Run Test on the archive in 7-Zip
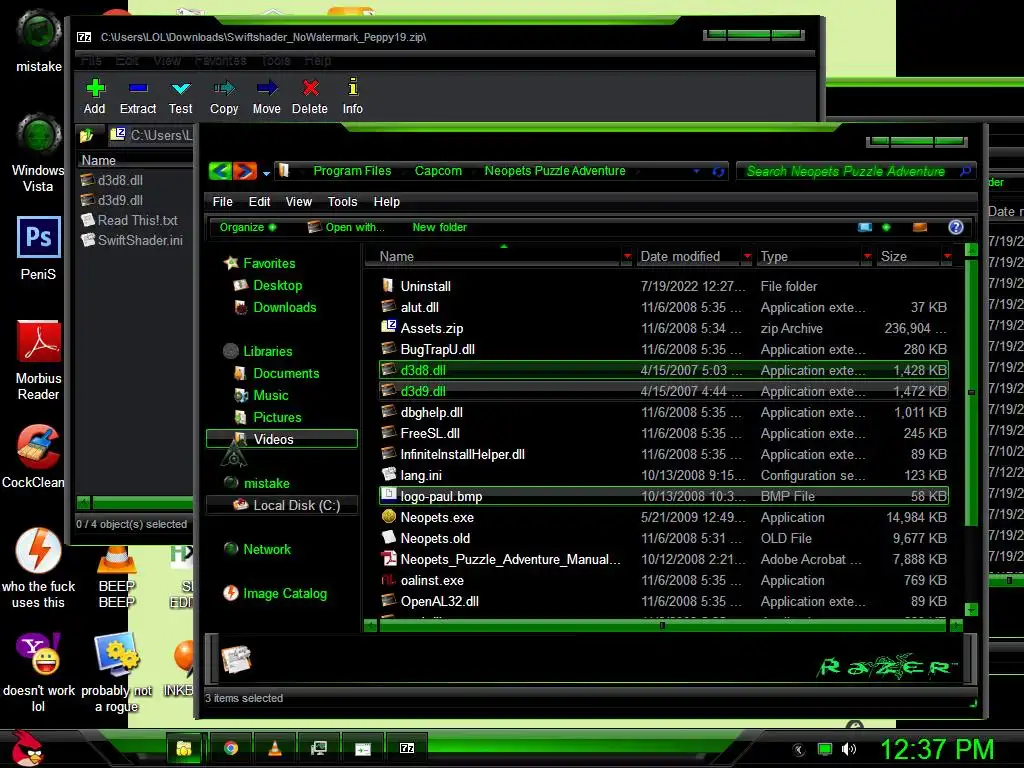 point(180,96)
